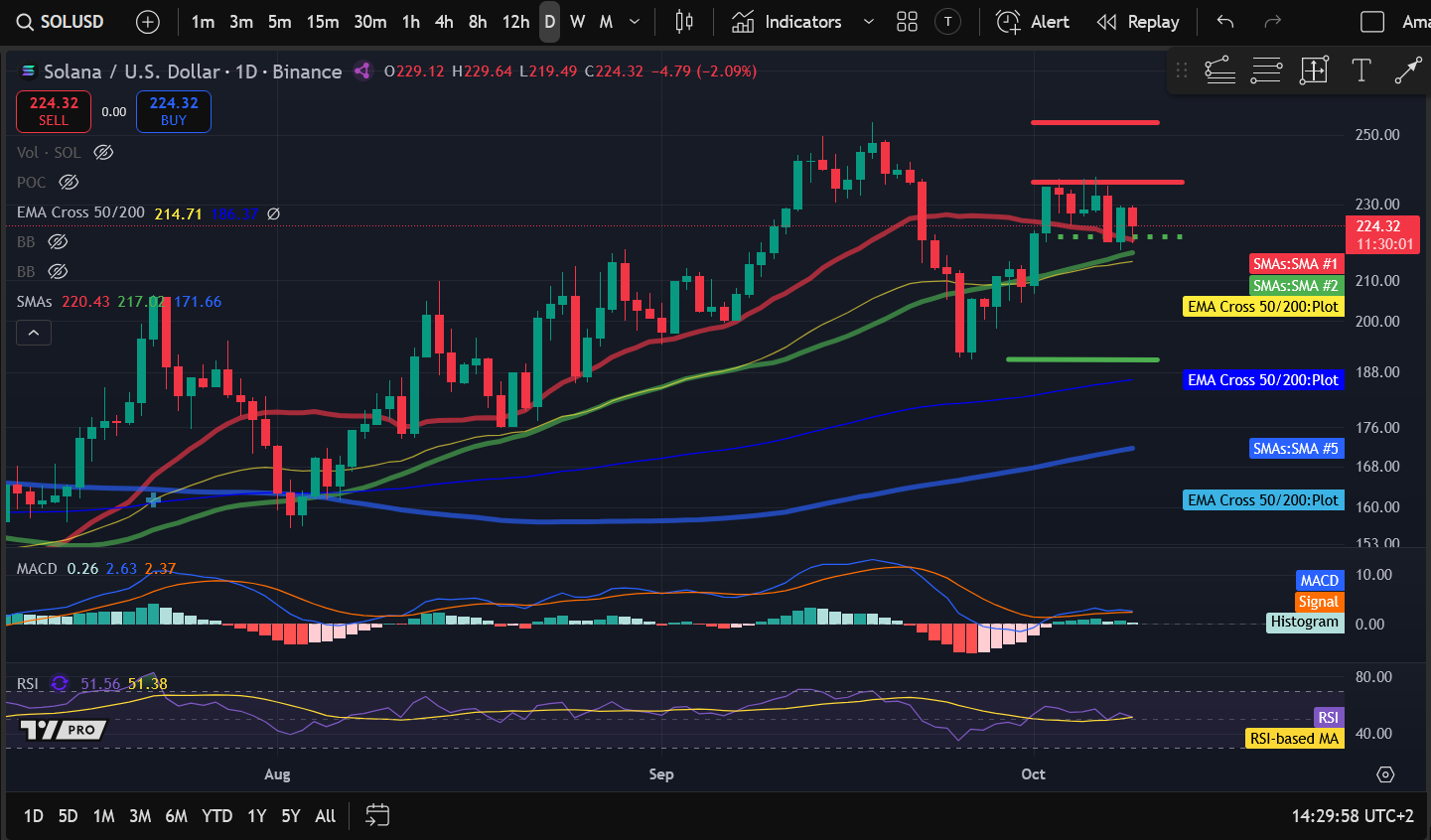Image resolution: width=1431 pixels, height=840 pixels.
Task: Collapse the indicator legend with chevron button
Action: click(x=34, y=333)
